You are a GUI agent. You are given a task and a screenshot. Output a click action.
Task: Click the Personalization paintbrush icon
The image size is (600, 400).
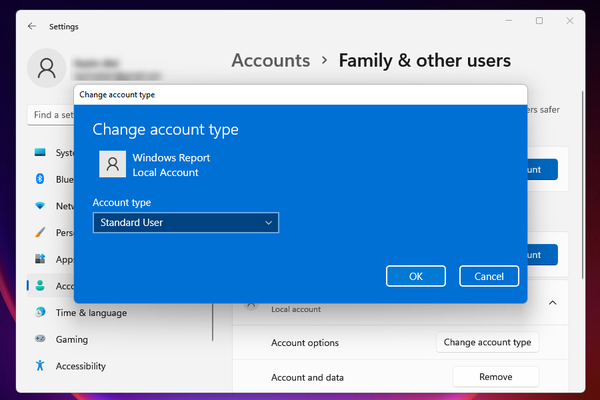tap(40, 231)
